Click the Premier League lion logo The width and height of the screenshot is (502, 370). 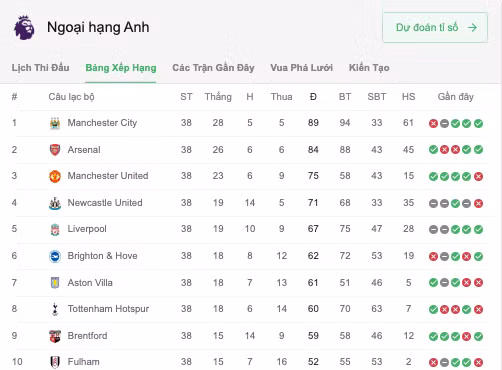click(x=24, y=28)
